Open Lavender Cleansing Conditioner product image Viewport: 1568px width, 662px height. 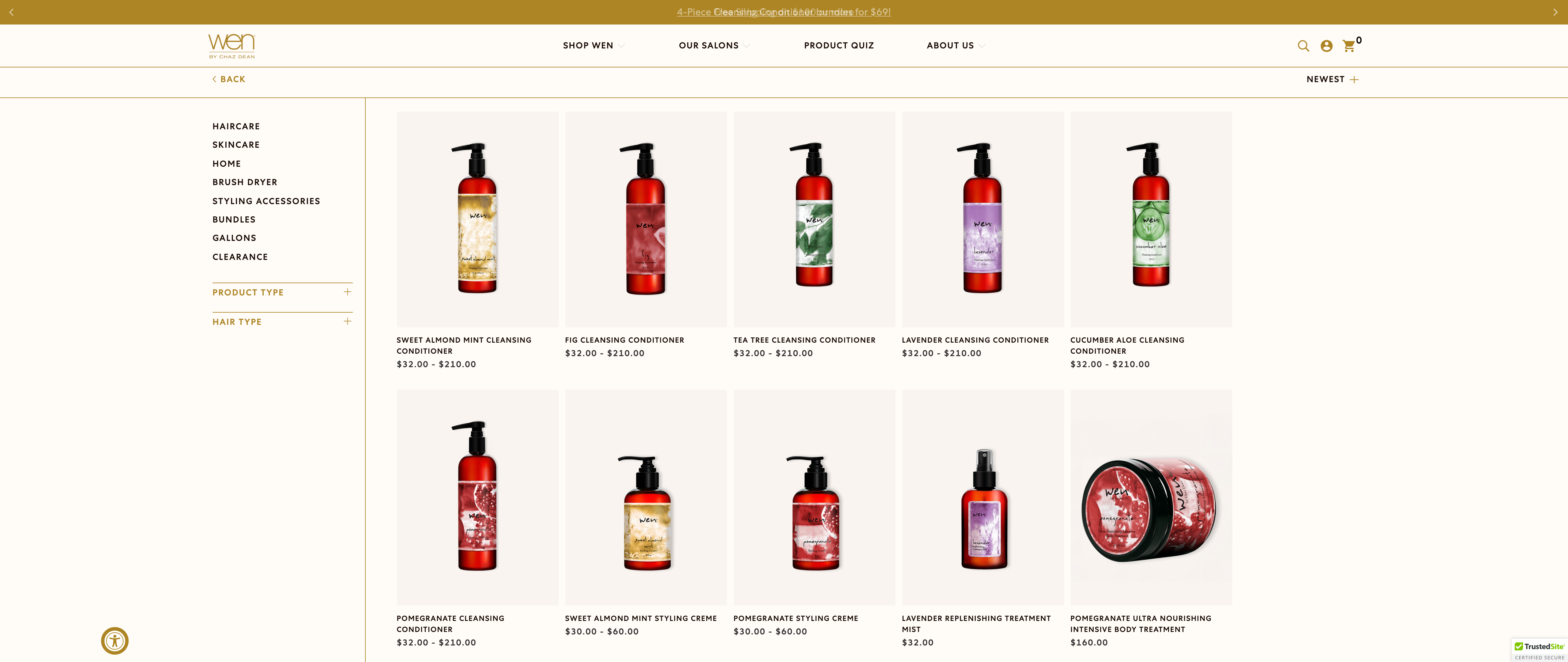982,219
